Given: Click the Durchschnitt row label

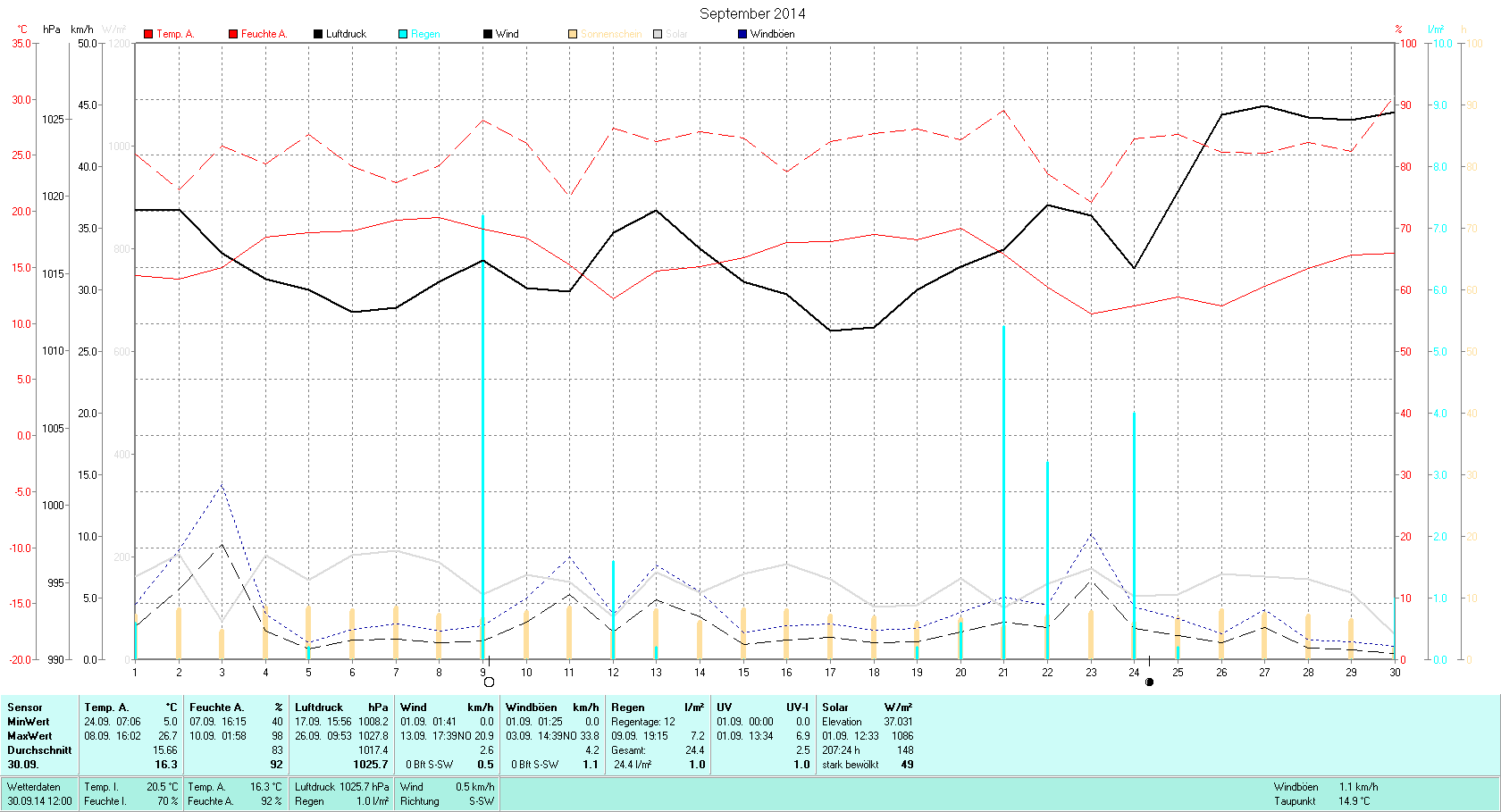Looking at the screenshot, I should coord(39,750).
